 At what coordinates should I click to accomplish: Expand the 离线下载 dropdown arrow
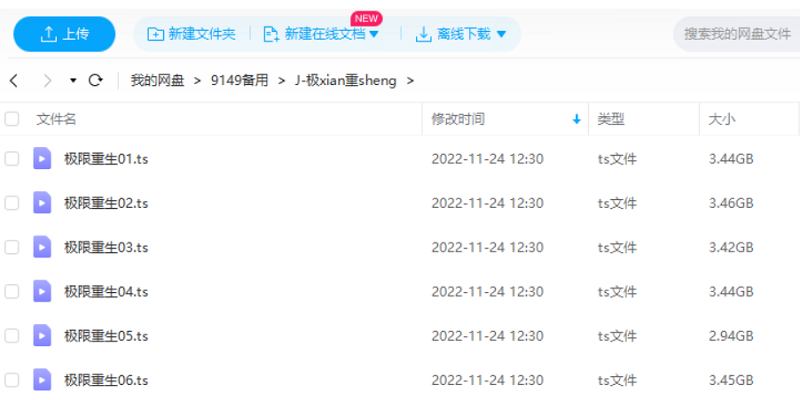tap(501, 34)
